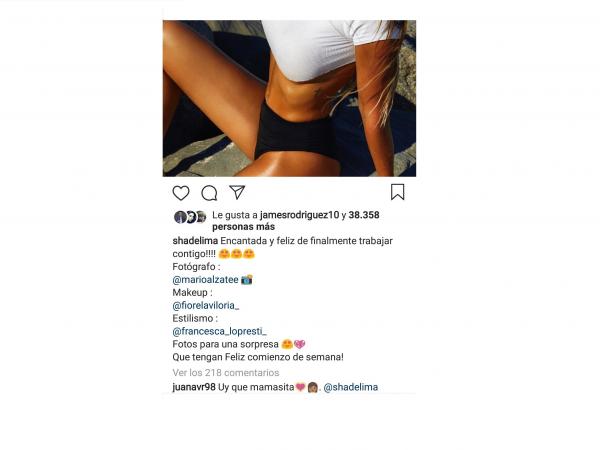Visit the @francesca_lopresti_ styling mention
This screenshot has height=450, width=600.
(220, 331)
